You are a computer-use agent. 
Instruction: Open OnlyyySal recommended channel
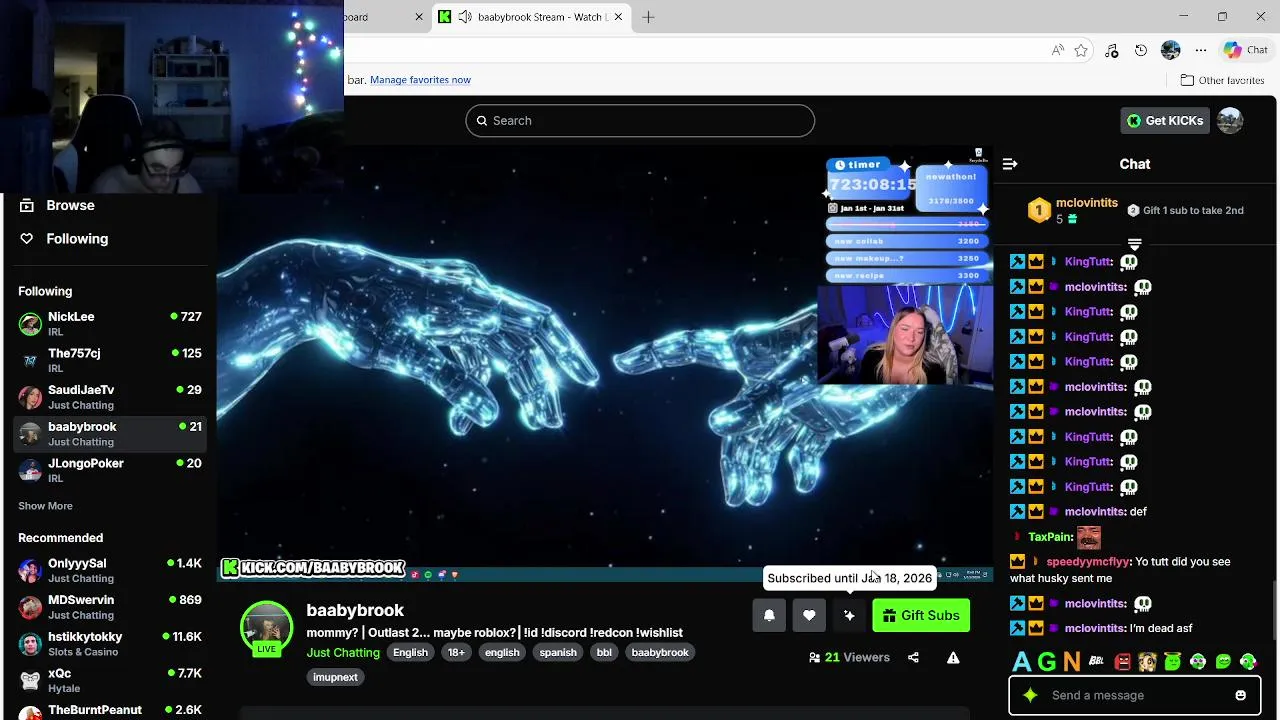(111, 570)
